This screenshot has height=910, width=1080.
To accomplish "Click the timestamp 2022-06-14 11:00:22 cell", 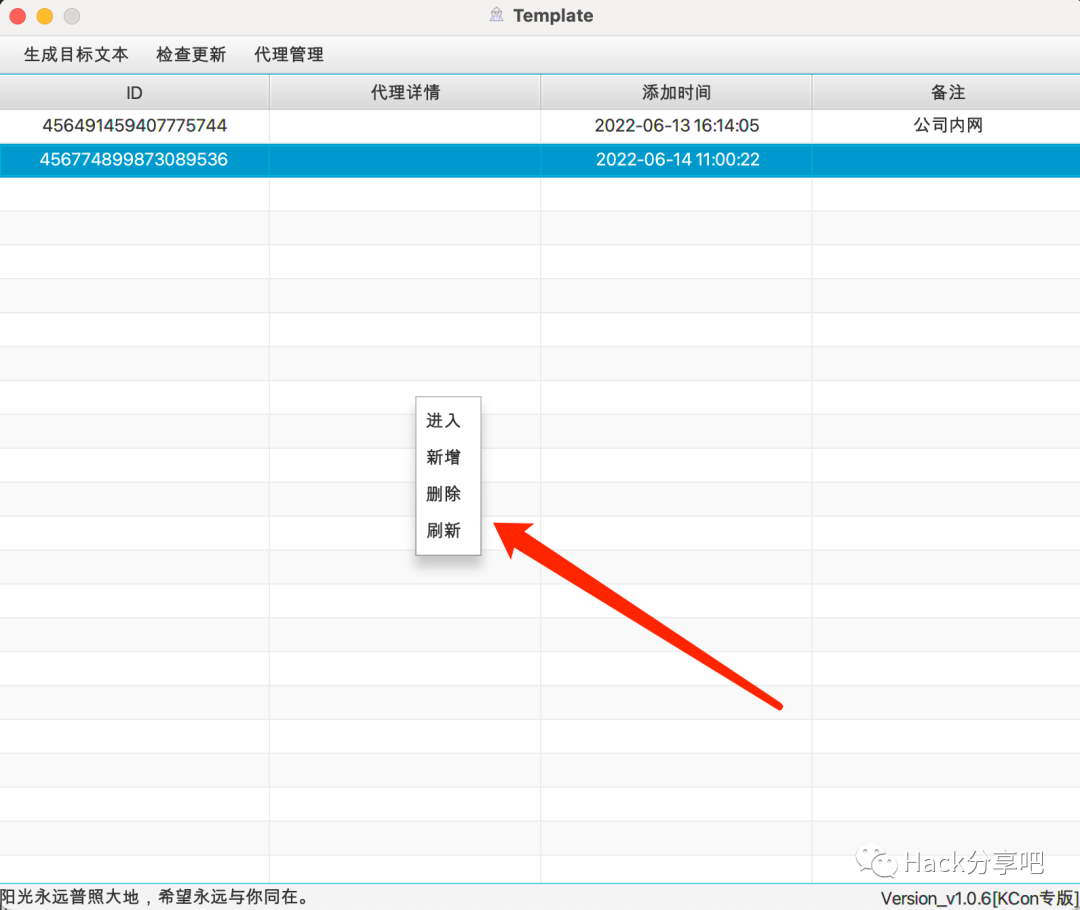I will click(x=676, y=159).
